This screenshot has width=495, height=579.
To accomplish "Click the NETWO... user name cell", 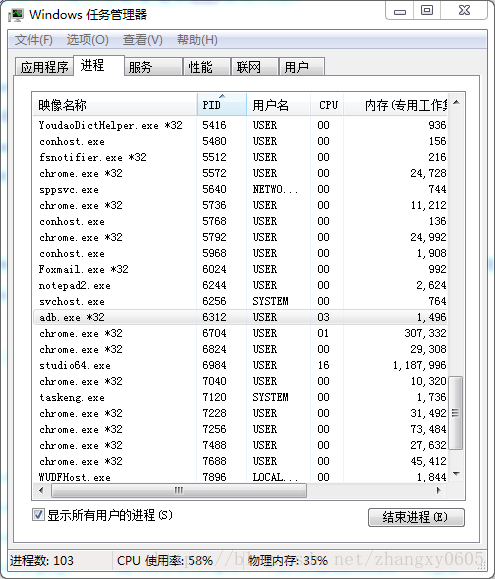I will pos(275,189).
